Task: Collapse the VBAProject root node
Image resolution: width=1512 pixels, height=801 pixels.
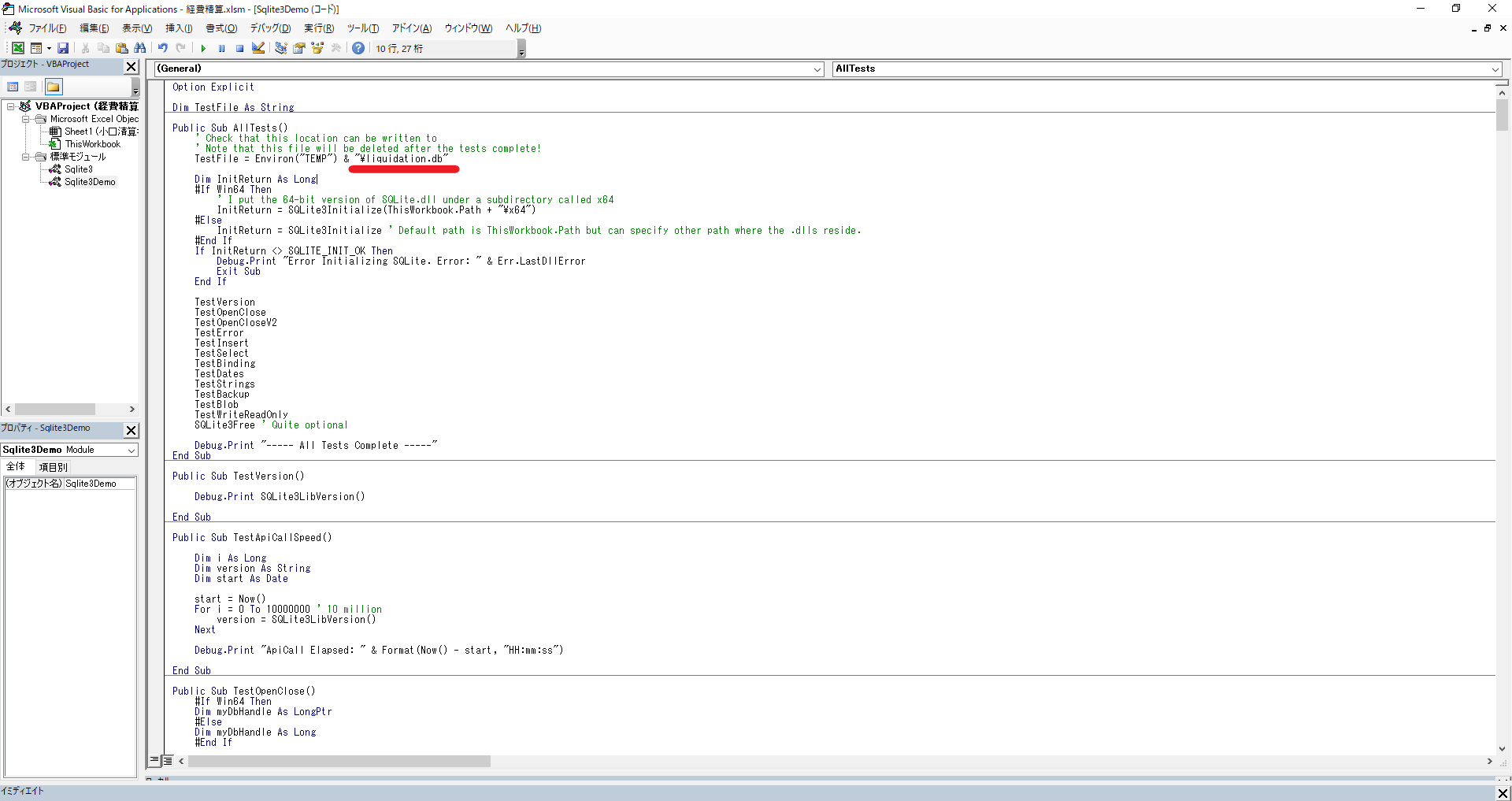Action: click(11, 106)
